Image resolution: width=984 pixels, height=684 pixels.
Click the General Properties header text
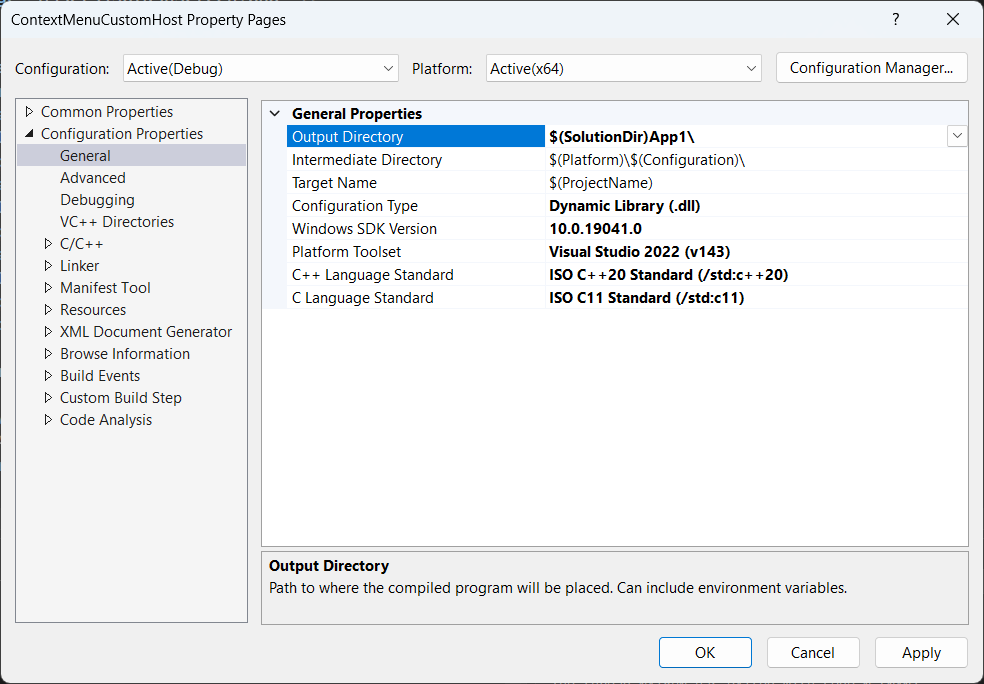pyautogui.click(x=356, y=114)
